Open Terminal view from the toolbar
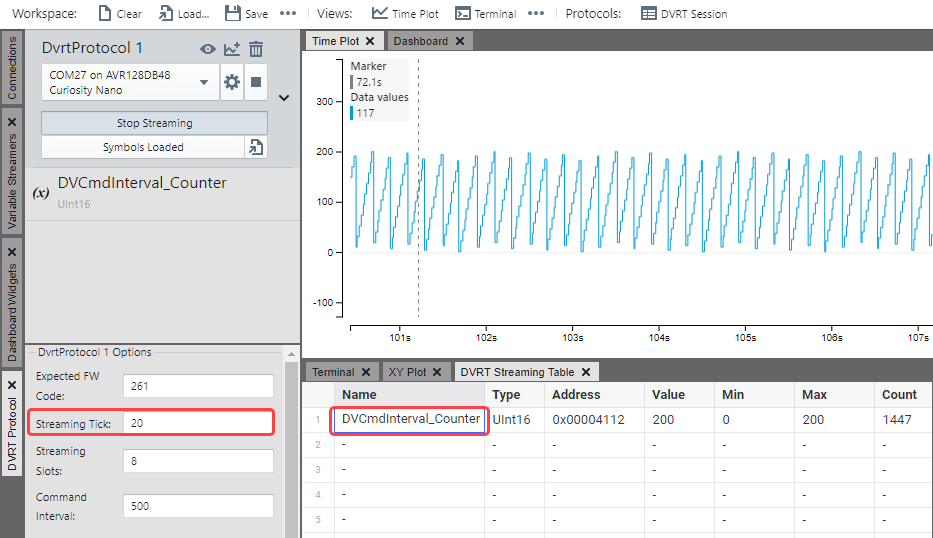Screen dimensions: 933x538 [463, 14]
